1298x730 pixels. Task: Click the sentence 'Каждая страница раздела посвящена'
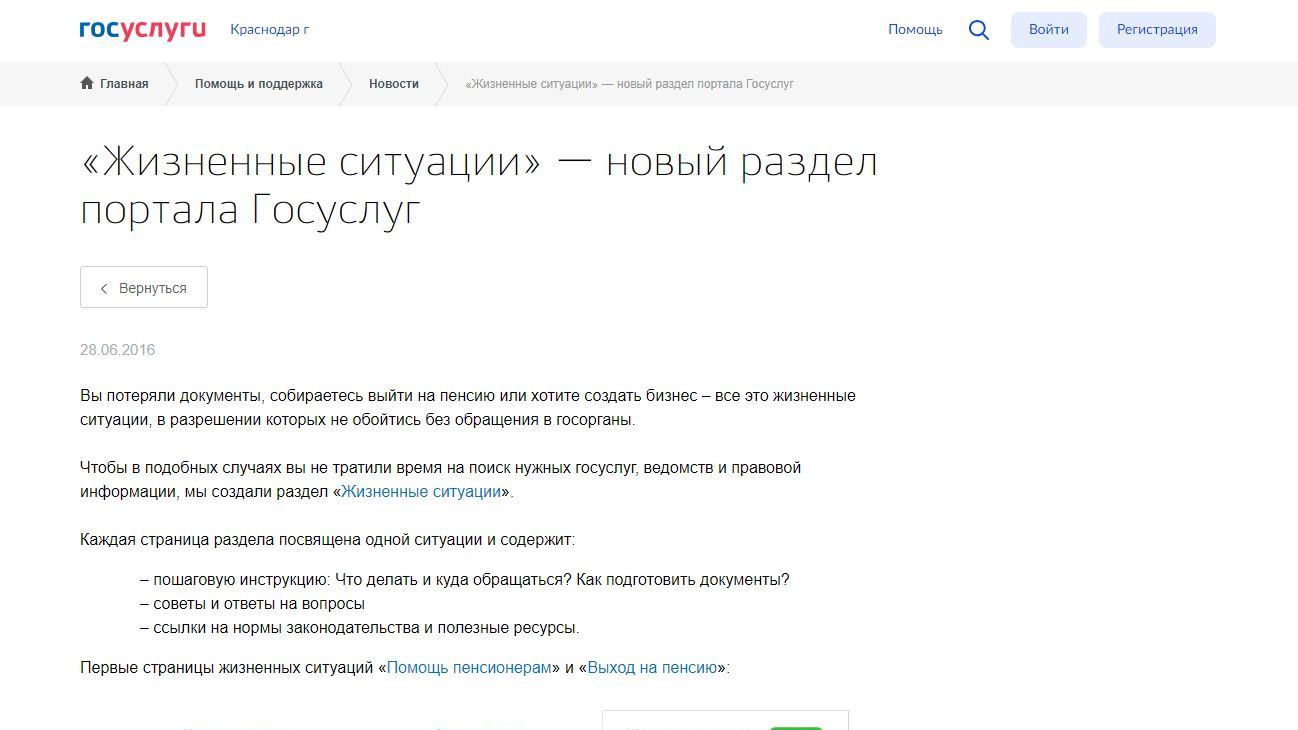coord(327,540)
